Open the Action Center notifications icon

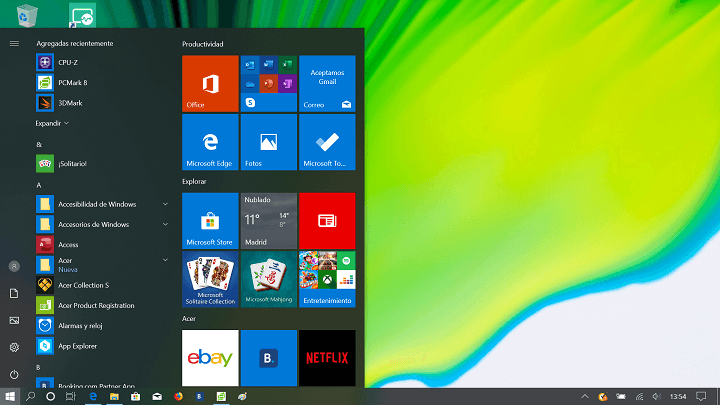click(701, 396)
